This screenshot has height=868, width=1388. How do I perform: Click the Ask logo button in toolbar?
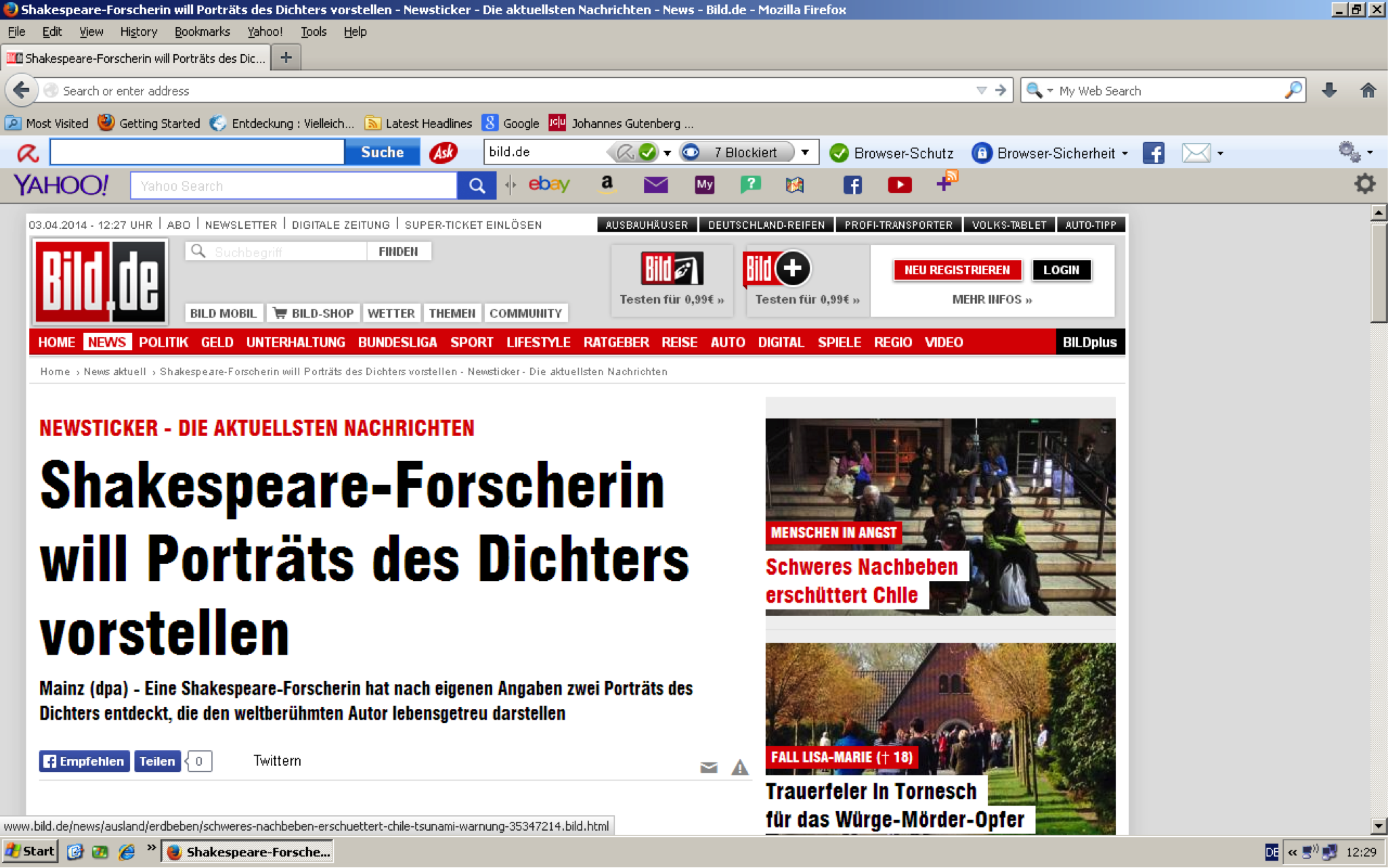(x=443, y=152)
